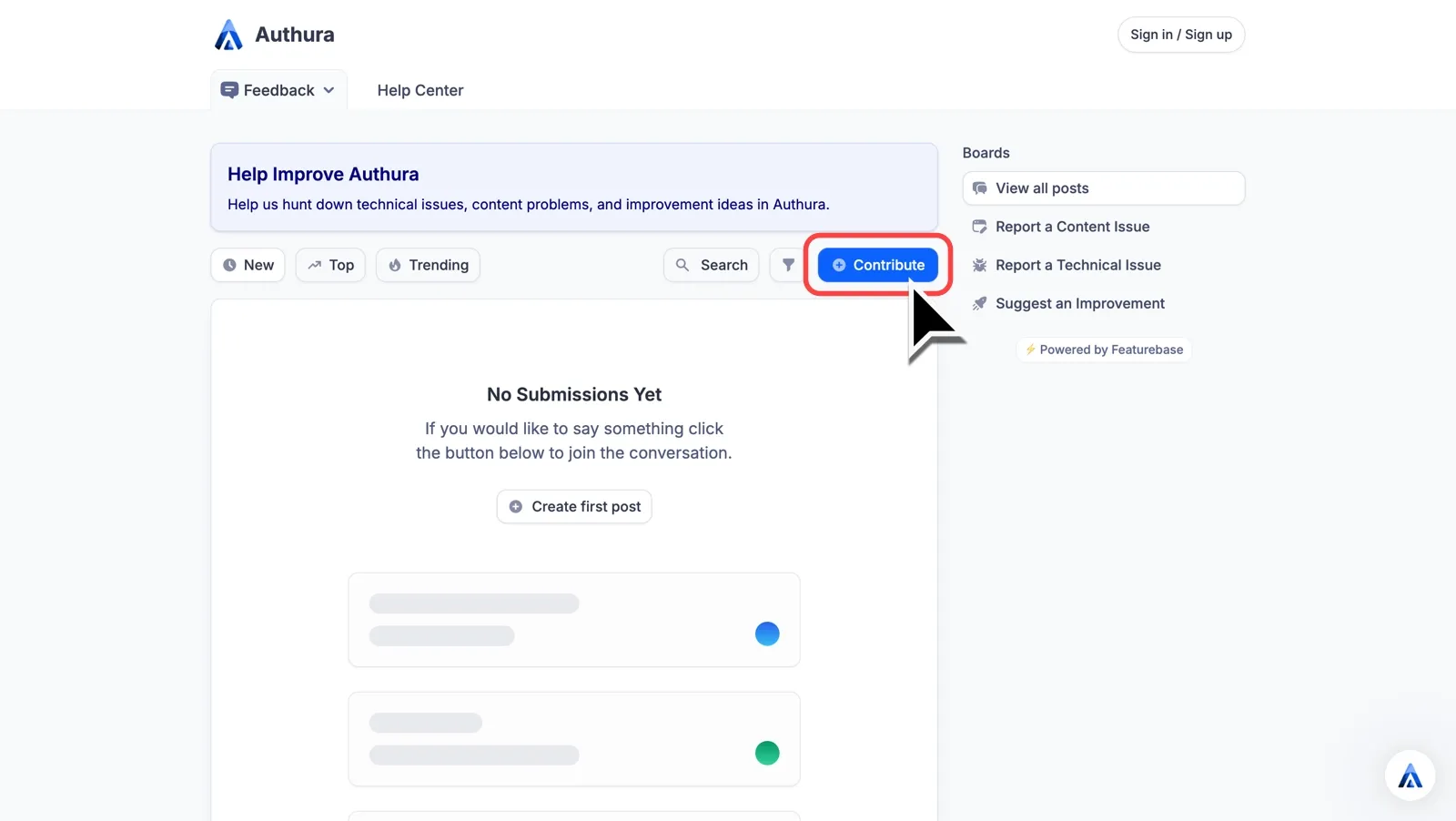Click the plus icon in Create first post
Image resolution: width=1456 pixels, height=821 pixels.
tap(516, 506)
